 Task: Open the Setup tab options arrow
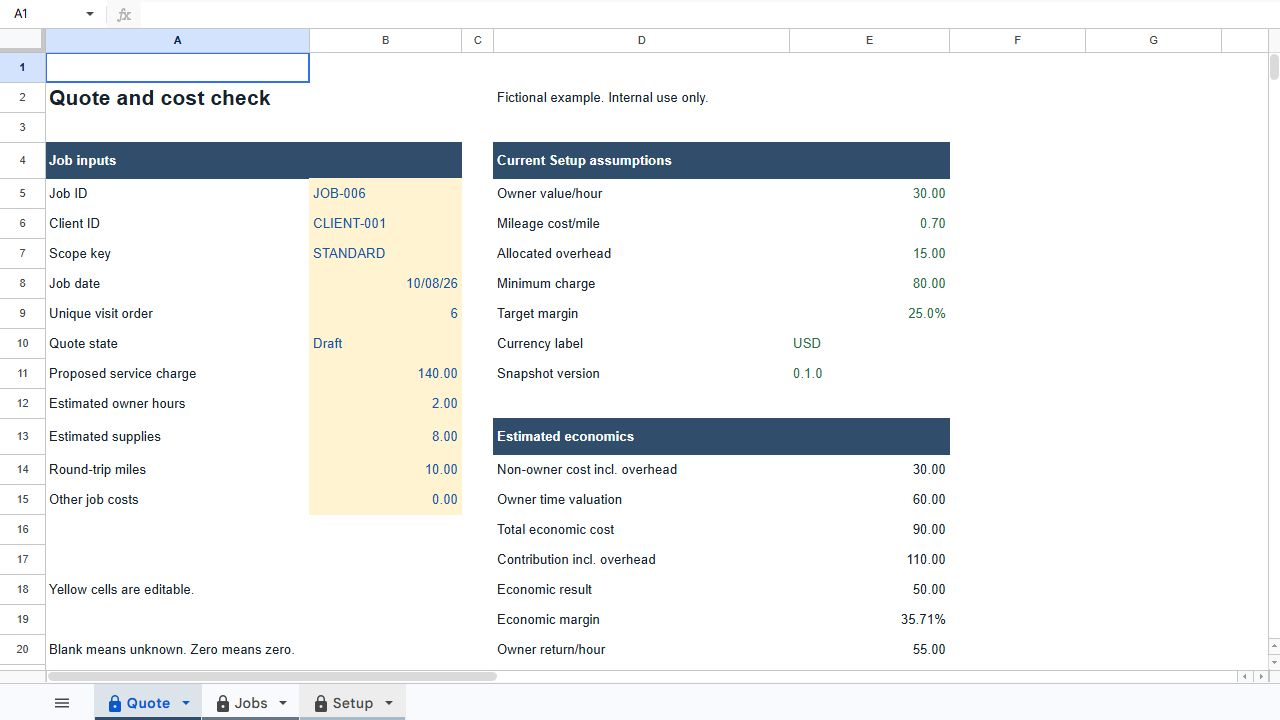pyautogui.click(x=389, y=703)
